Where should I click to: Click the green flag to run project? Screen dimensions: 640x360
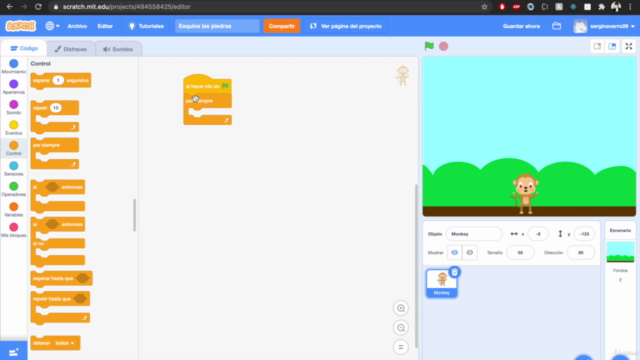(x=429, y=46)
